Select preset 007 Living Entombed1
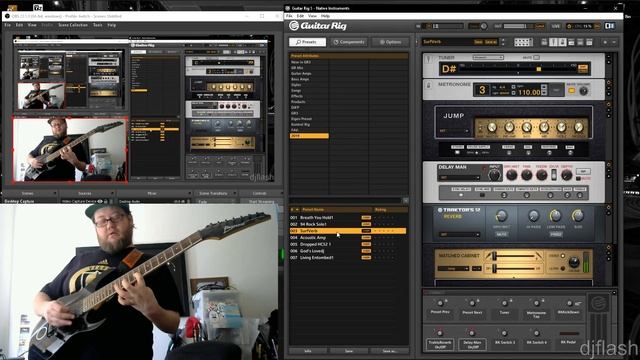Image resolution: width=640 pixels, height=360 pixels. [x=348, y=258]
